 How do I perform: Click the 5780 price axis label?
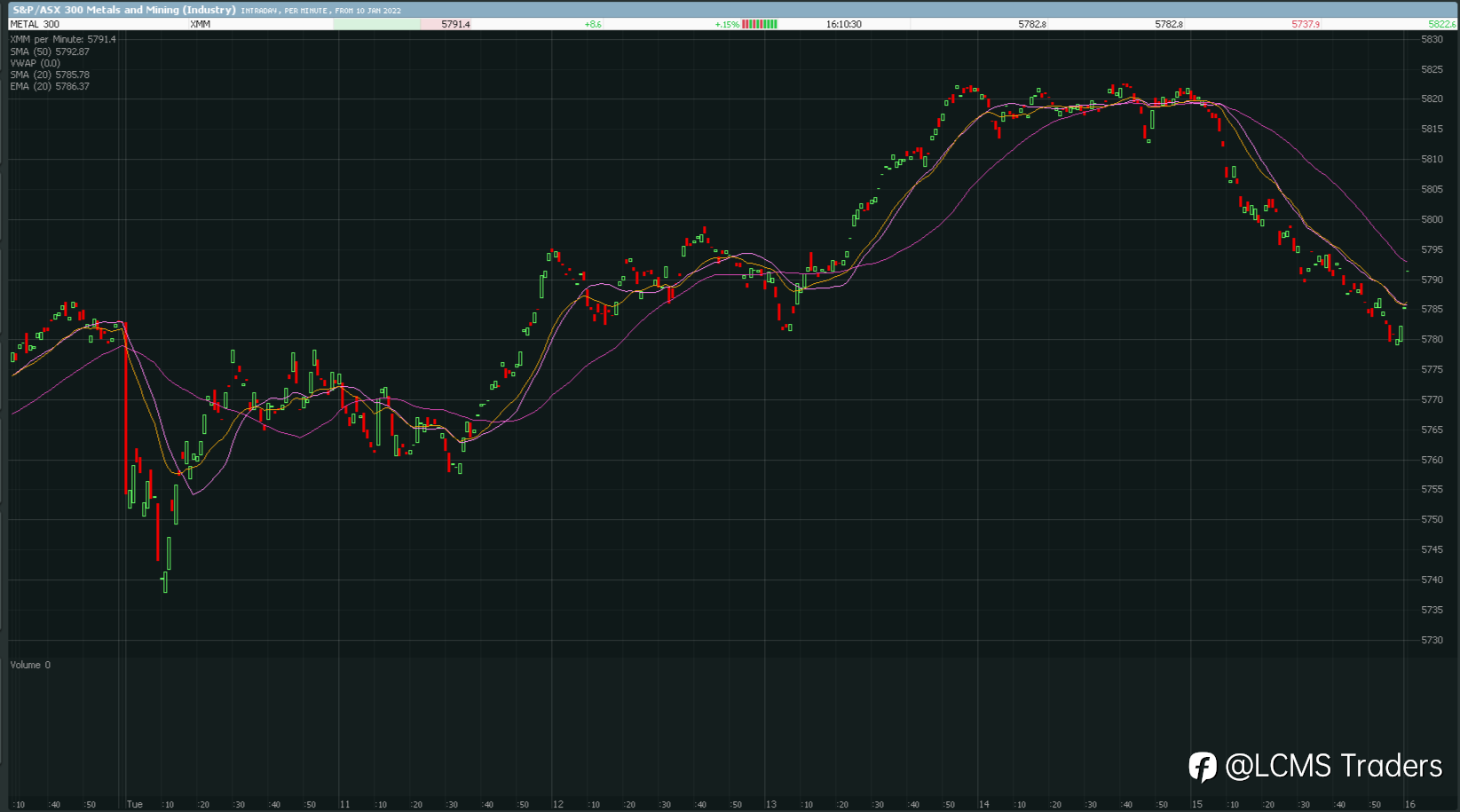[x=1432, y=339]
